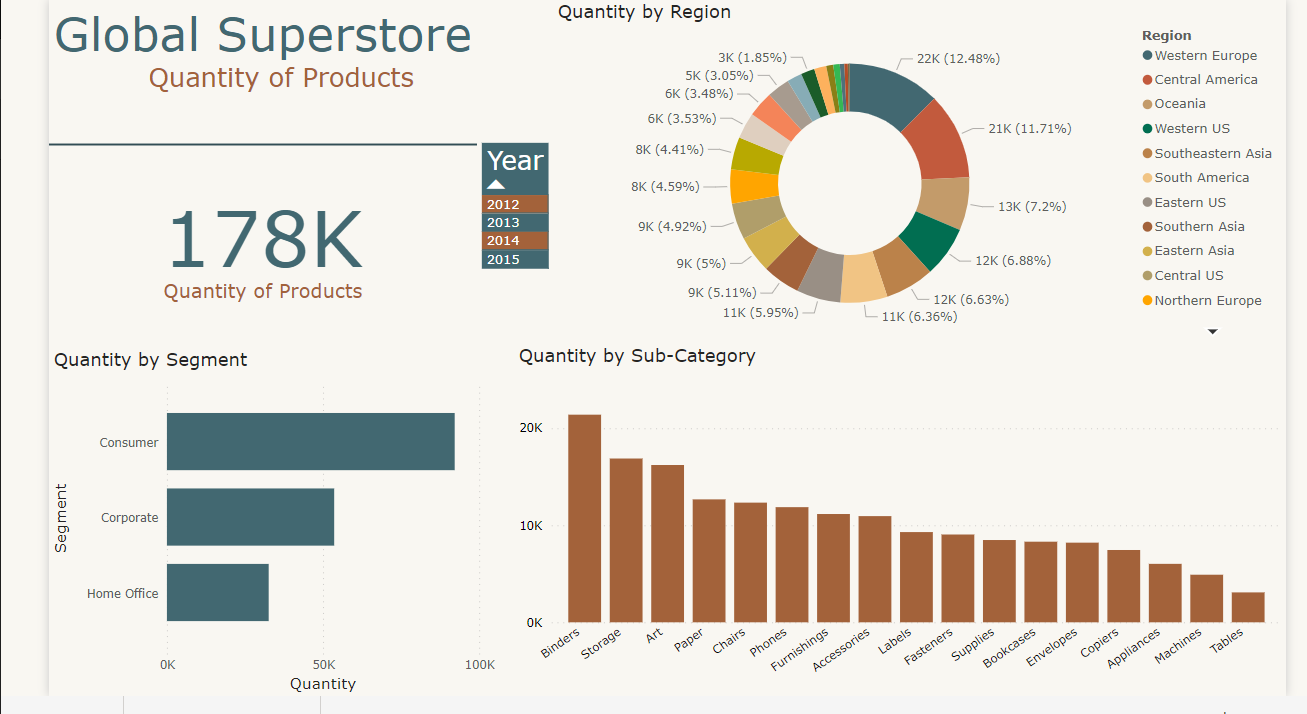Click the 6K (3.48%) donut label
Image resolution: width=1307 pixels, height=714 pixels.
click(699, 93)
